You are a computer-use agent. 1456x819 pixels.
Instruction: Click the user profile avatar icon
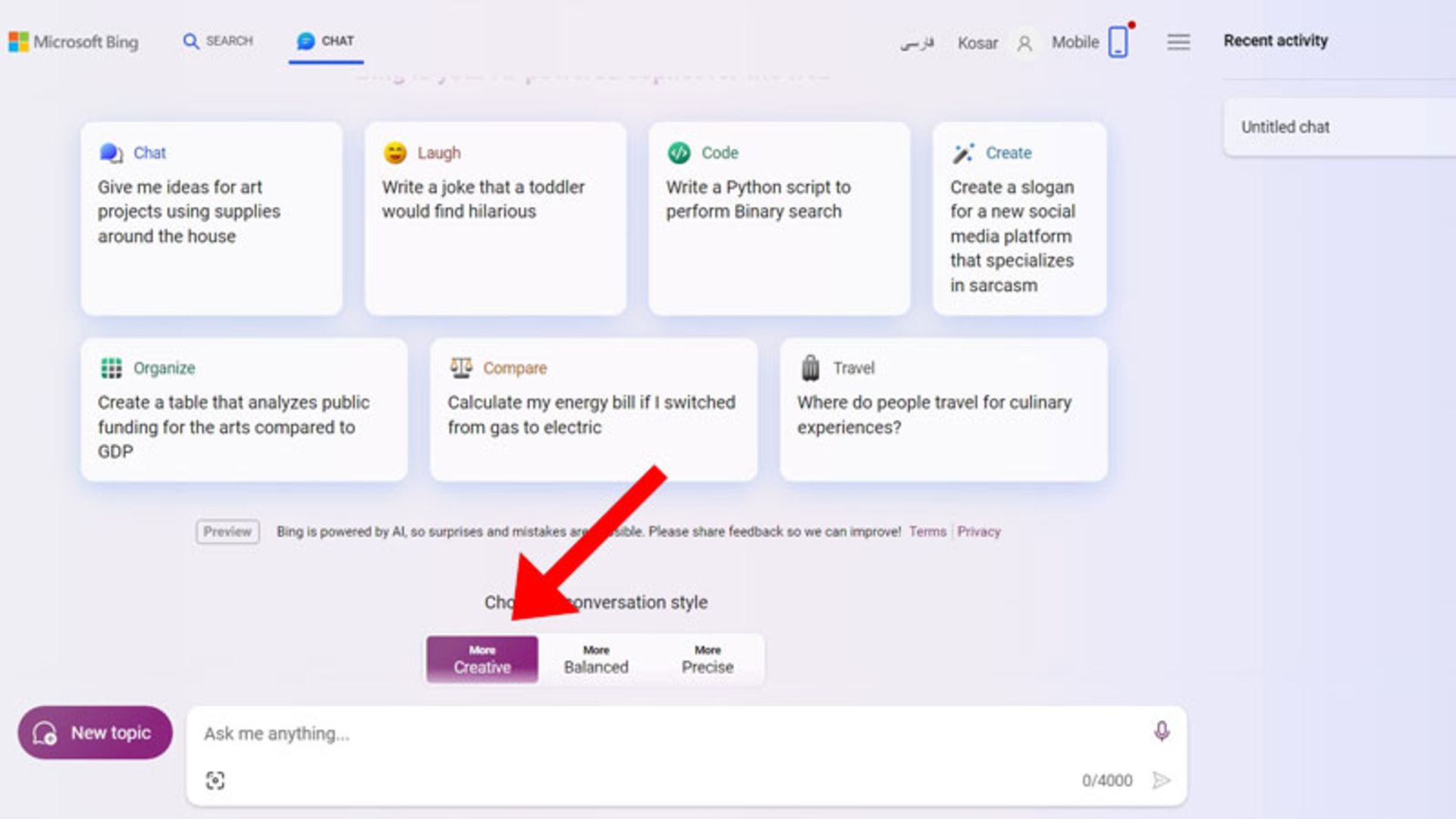1025,43
